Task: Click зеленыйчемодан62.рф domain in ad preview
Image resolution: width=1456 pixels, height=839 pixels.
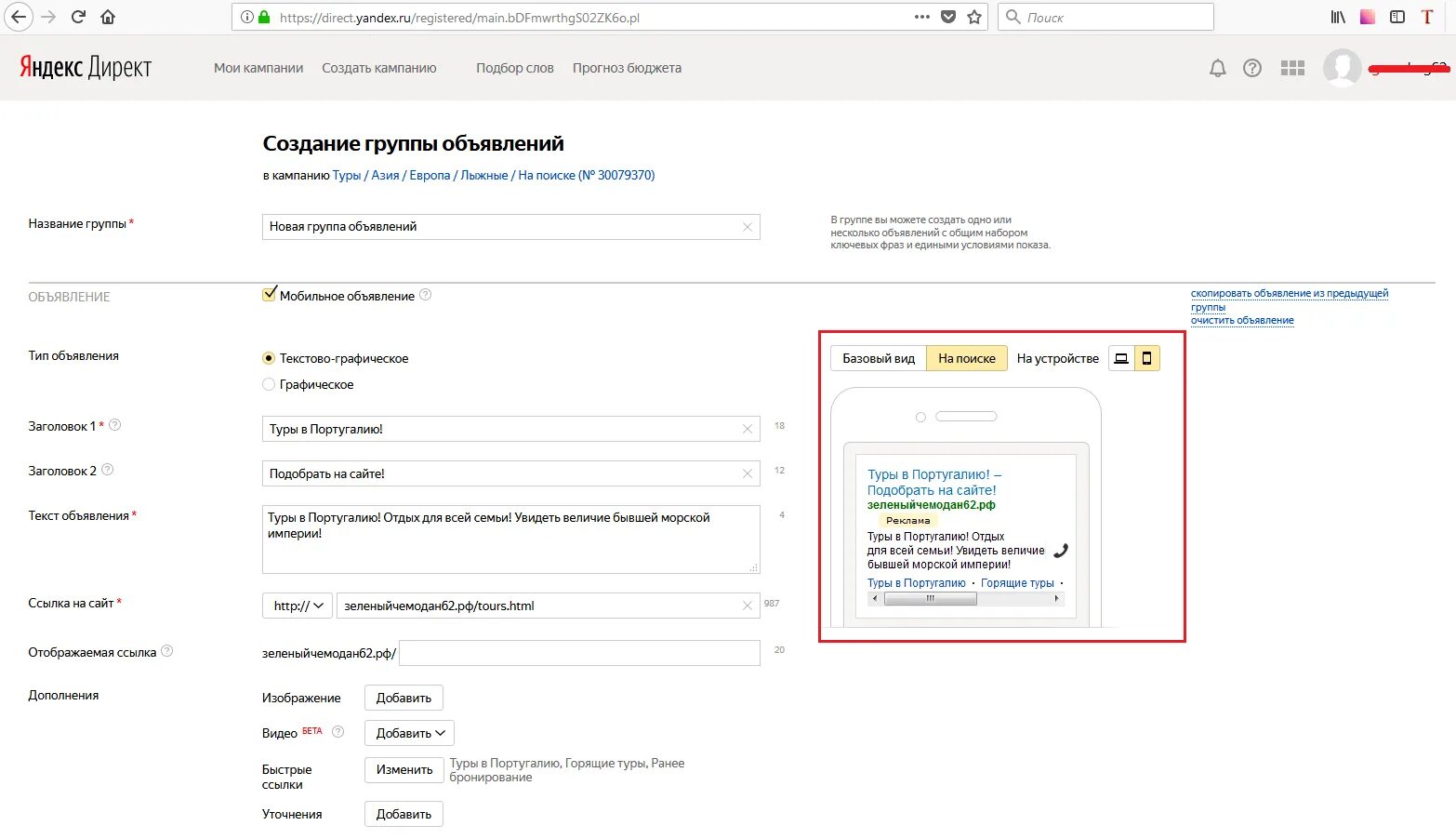Action: pyautogui.click(x=932, y=505)
